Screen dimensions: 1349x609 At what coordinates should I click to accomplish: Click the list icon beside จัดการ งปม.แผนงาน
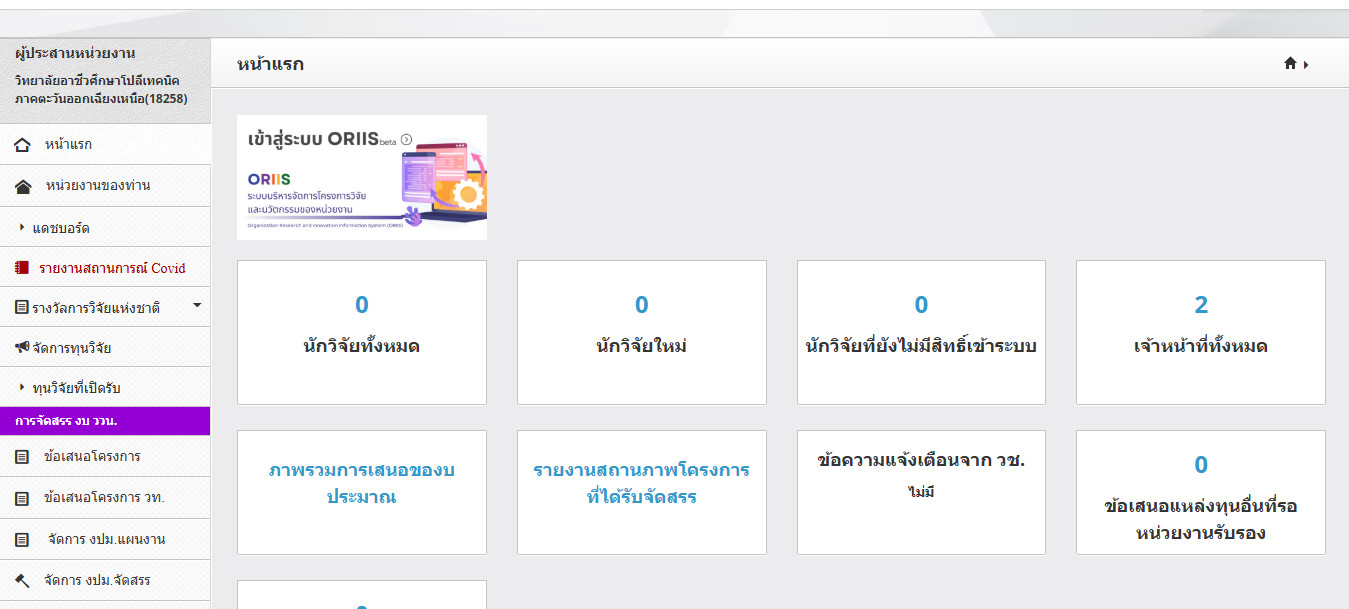click(x=22, y=539)
